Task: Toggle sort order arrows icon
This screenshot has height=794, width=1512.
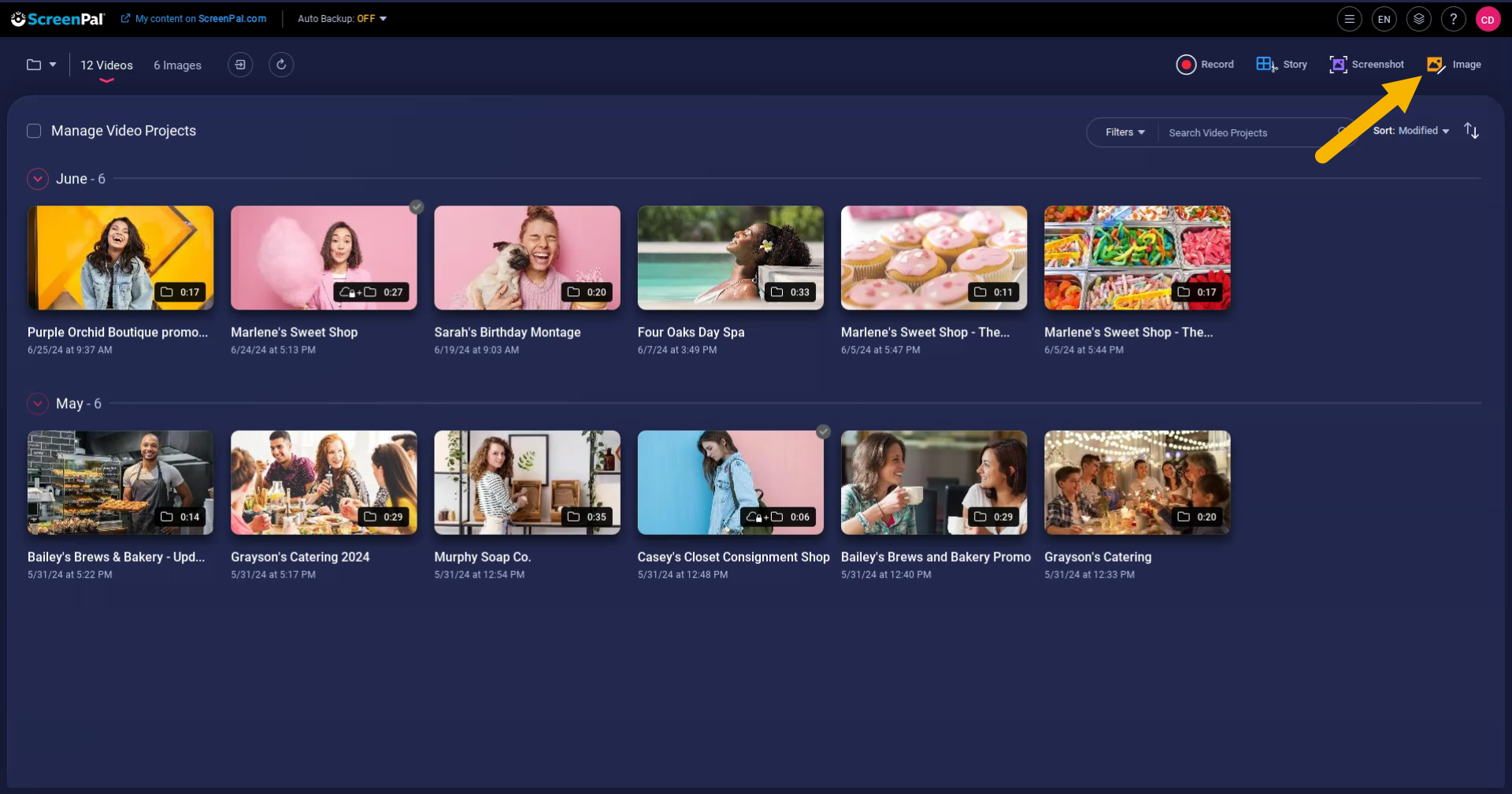Action: click(x=1471, y=131)
